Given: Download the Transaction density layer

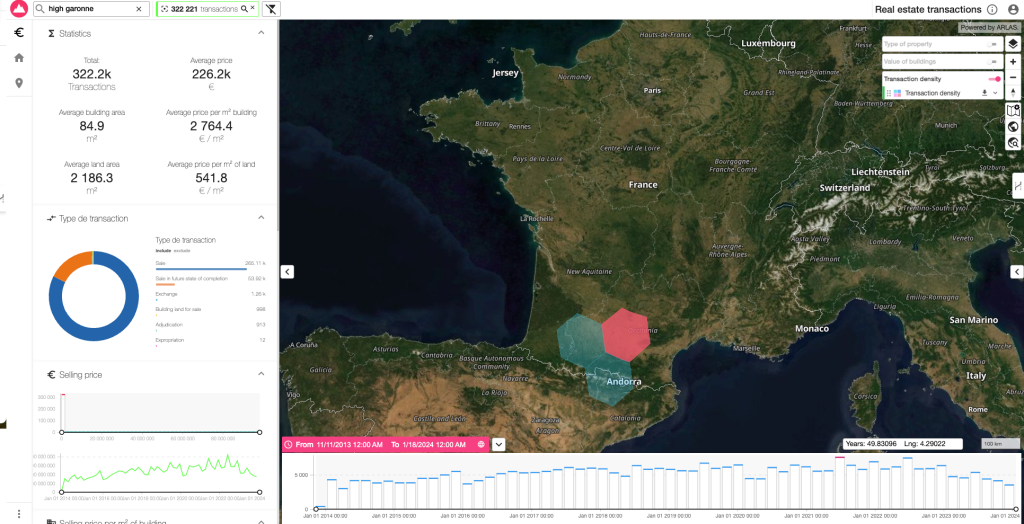Looking at the screenshot, I should point(984,93).
